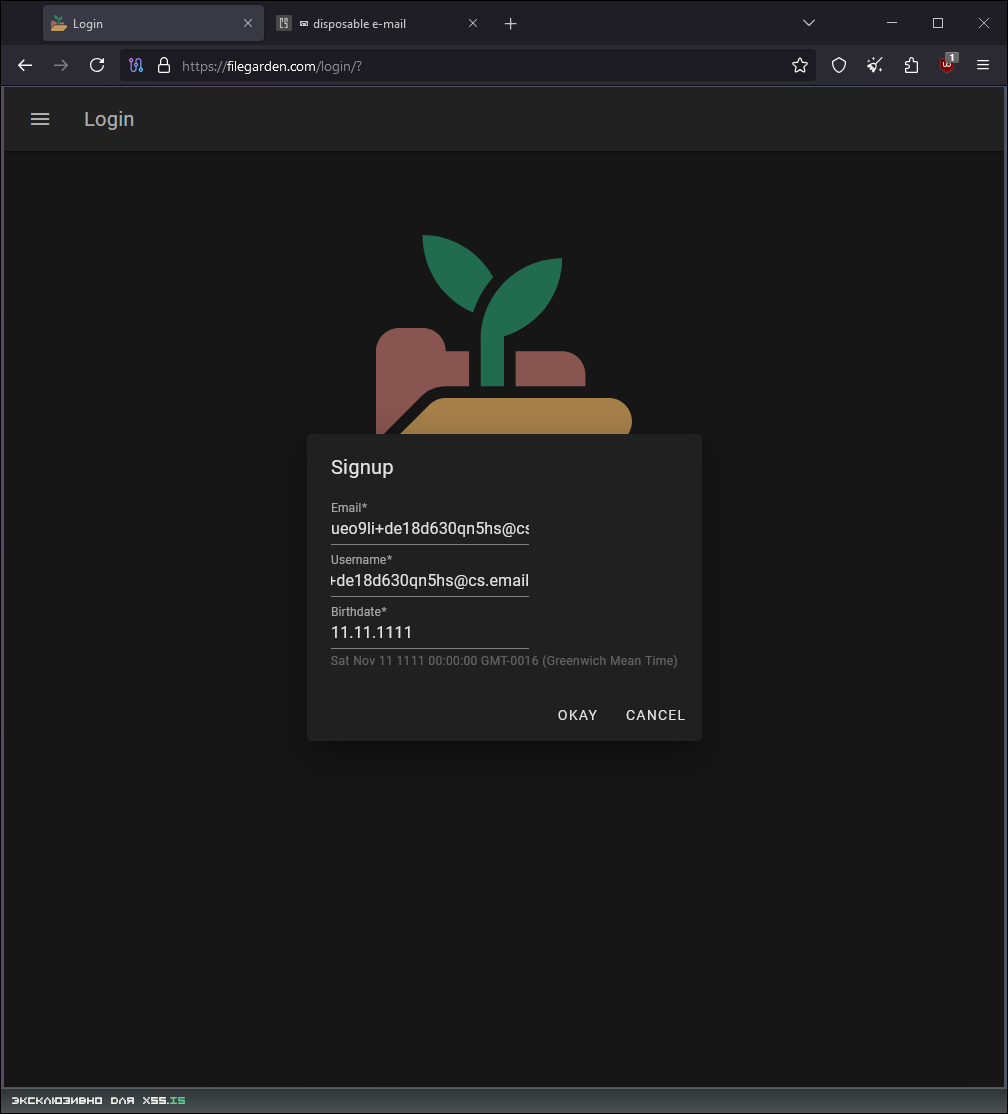The image size is (1008, 1114).
Task: Click the Login page title in header
Action: point(109,119)
